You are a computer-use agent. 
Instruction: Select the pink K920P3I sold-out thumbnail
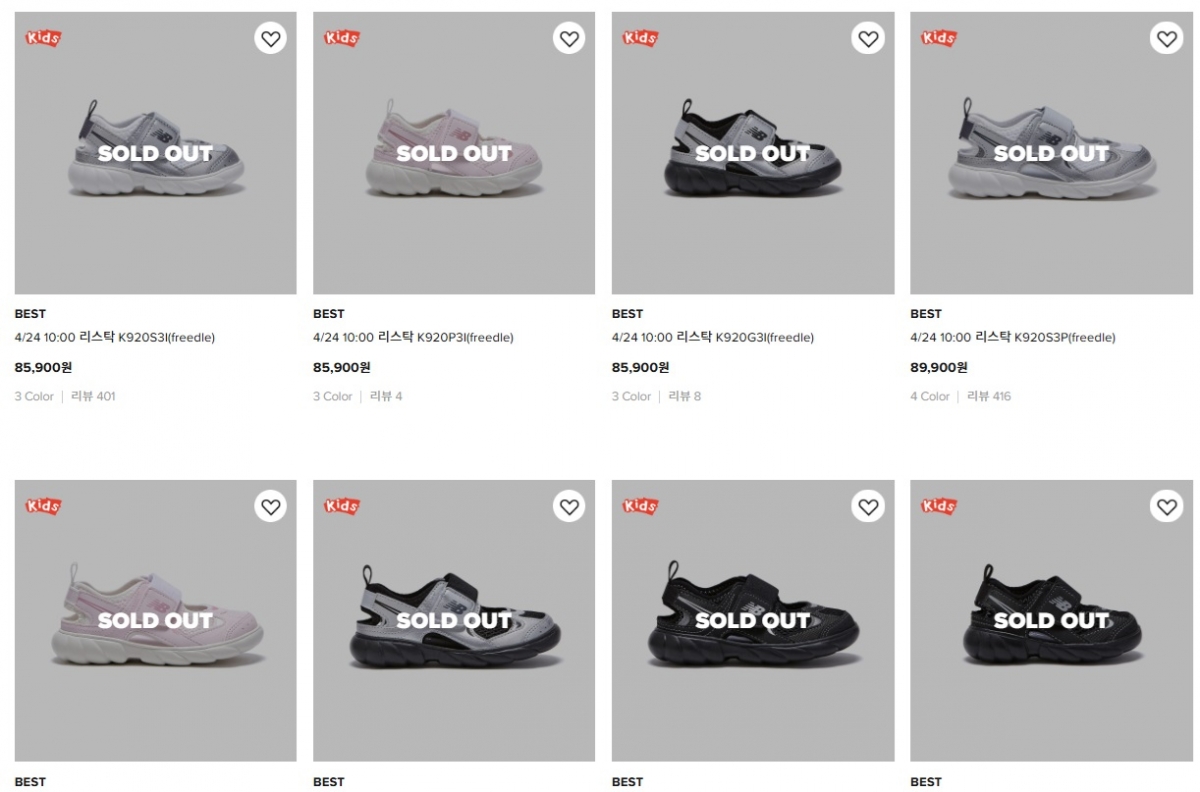tap(454, 153)
